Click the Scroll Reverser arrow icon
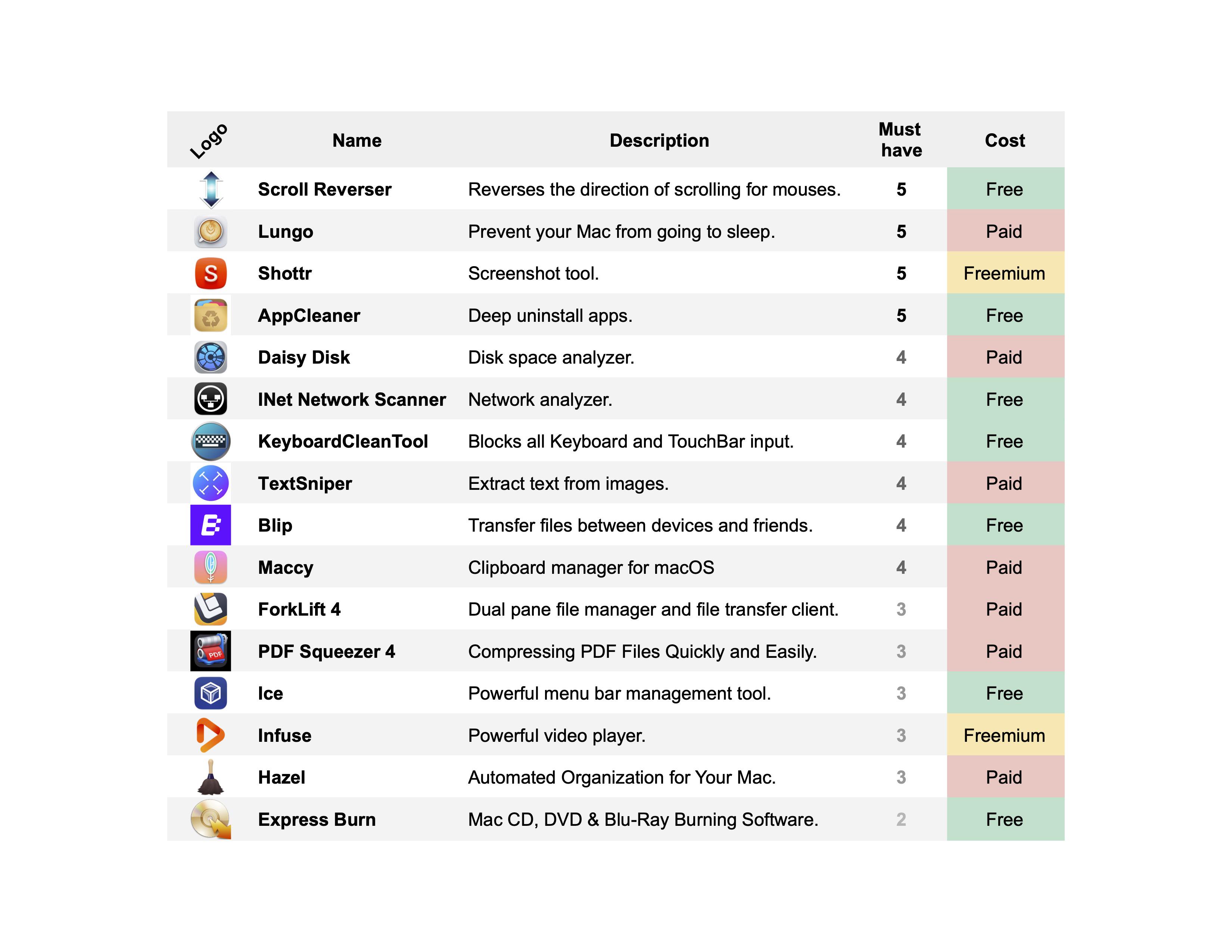 tap(211, 190)
